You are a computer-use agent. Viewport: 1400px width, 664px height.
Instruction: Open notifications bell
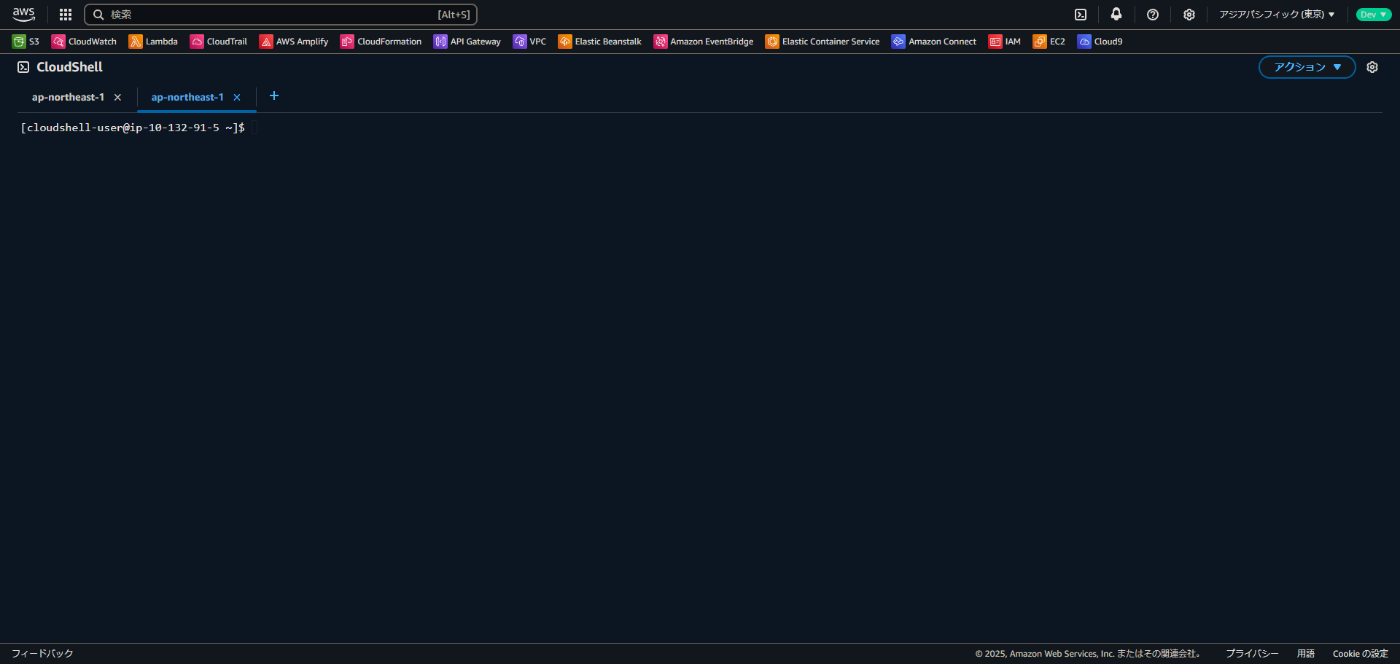coord(1116,15)
